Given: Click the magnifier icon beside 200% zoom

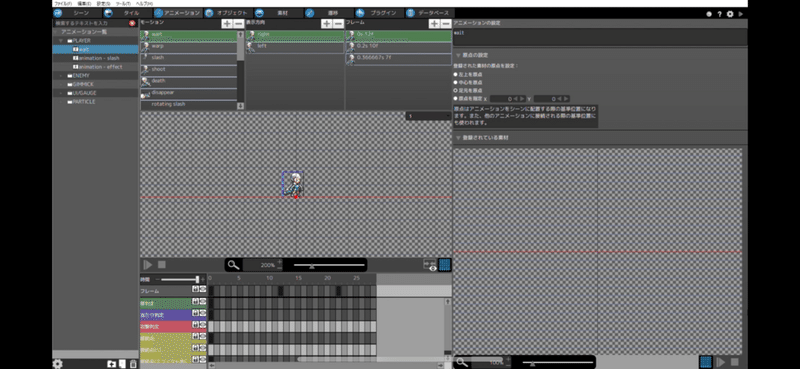Looking at the screenshot, I should pyautogui.click(x=233, y=265).
